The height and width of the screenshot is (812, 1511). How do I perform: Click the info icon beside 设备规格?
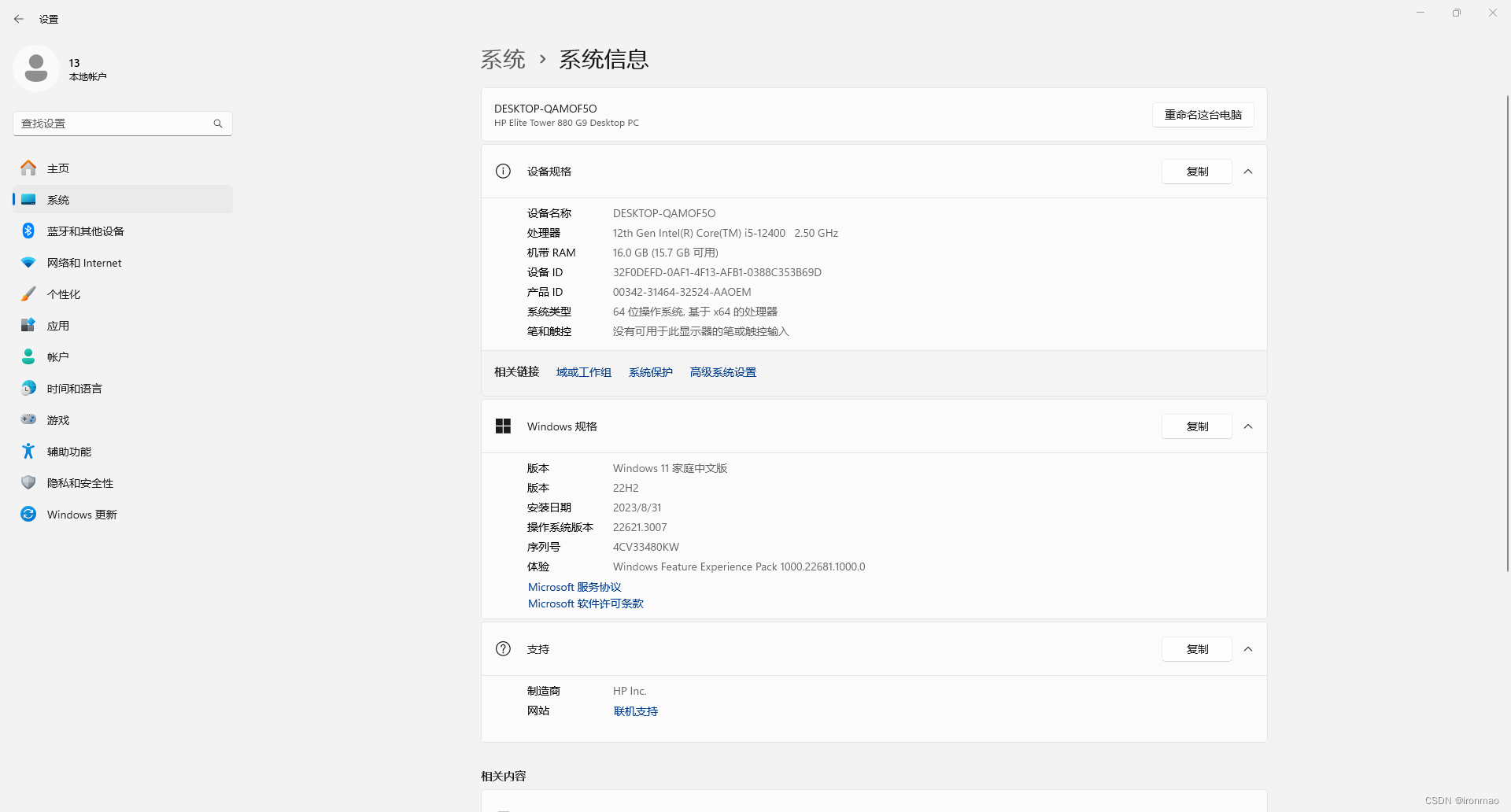coord(503,172)
